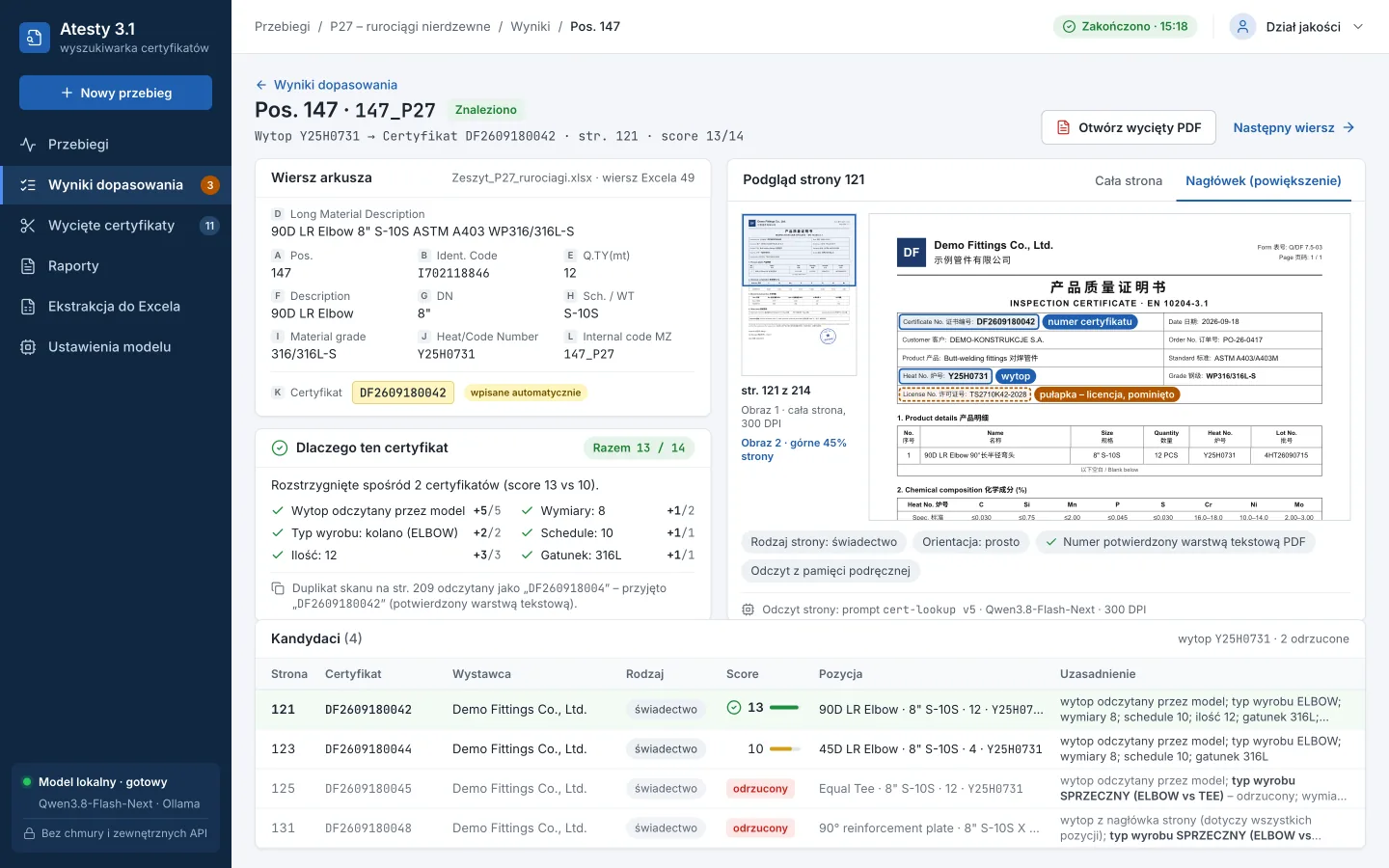Image resolution: width=1389 pixels, height=868 pixels.
Task: Click the Otwórz wycięty PDF button
Action: pyautogui.click(x=1130, y=127)
